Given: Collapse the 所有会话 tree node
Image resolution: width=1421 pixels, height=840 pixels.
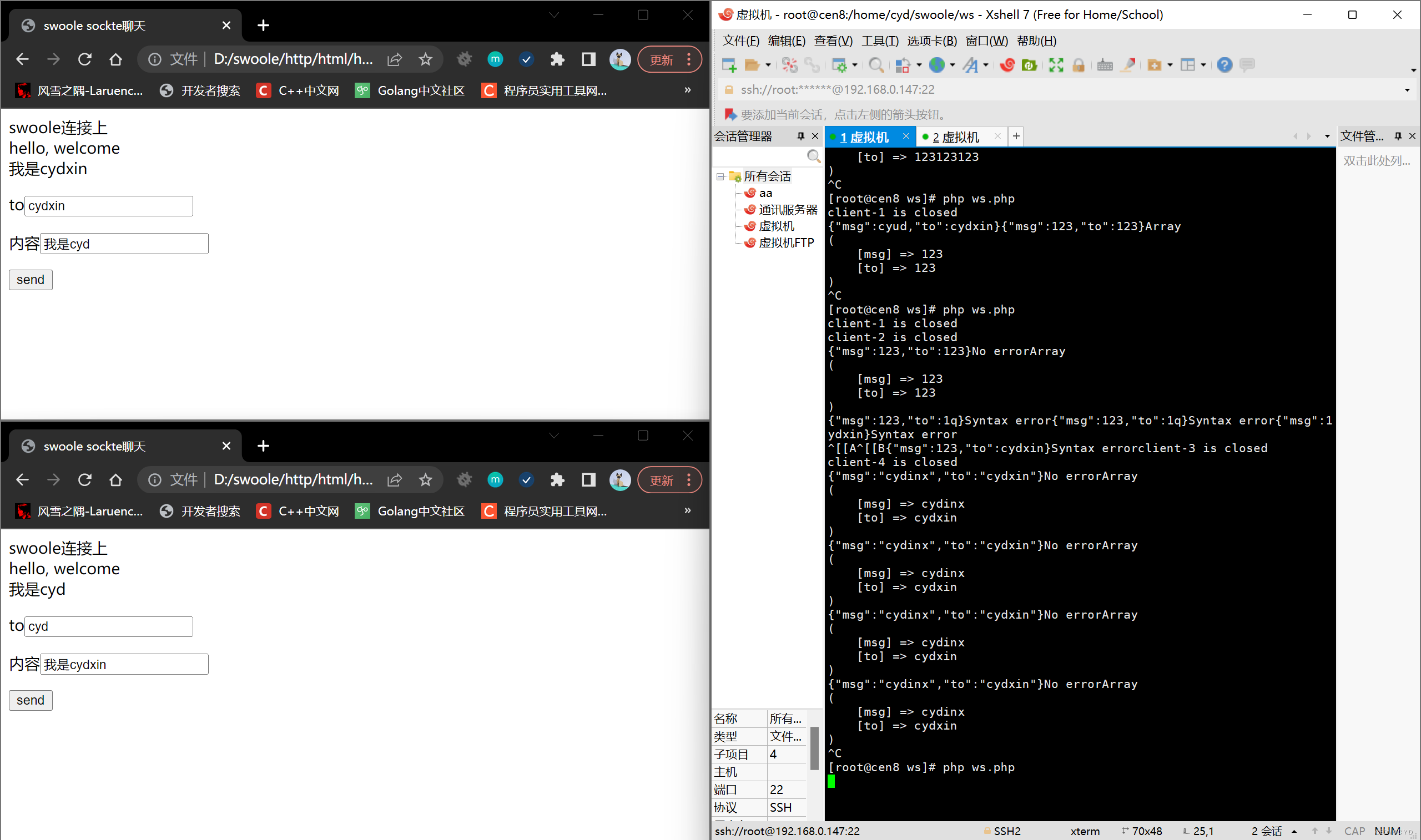Looking at the screenshot, I should tap(720, 176).
